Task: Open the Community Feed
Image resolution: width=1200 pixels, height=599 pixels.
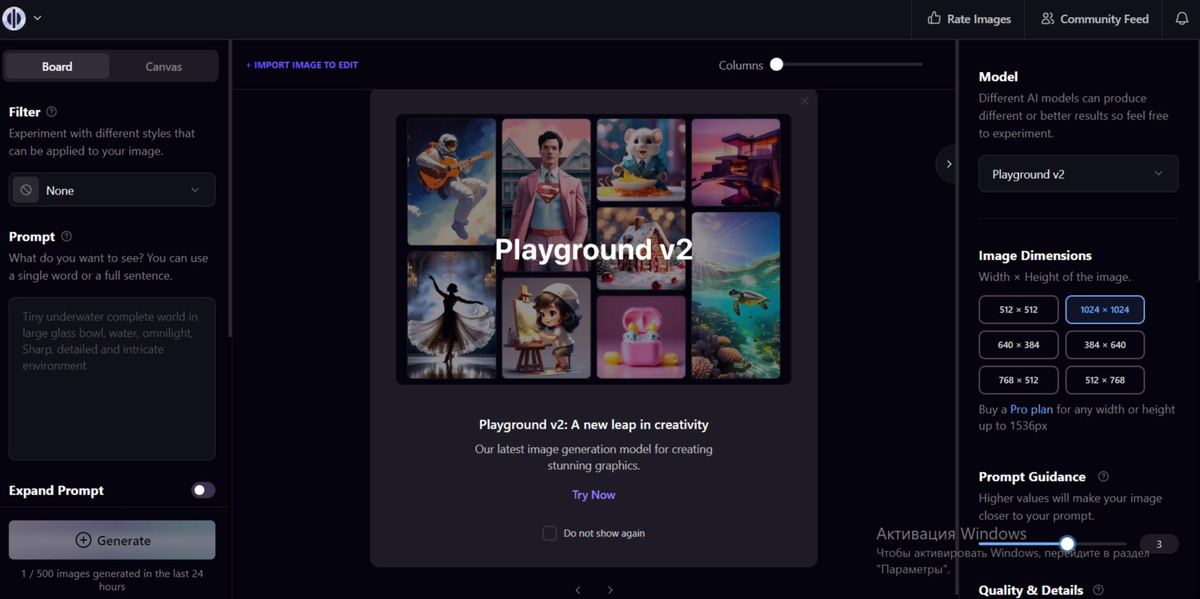Action: (1094, 19)
